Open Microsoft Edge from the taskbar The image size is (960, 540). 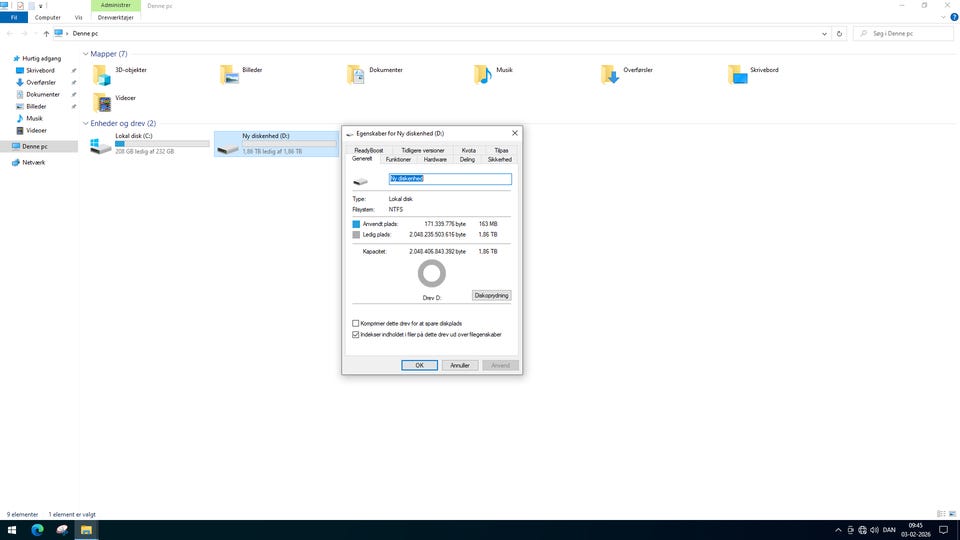pyautogui.click(x=37, y=529)
